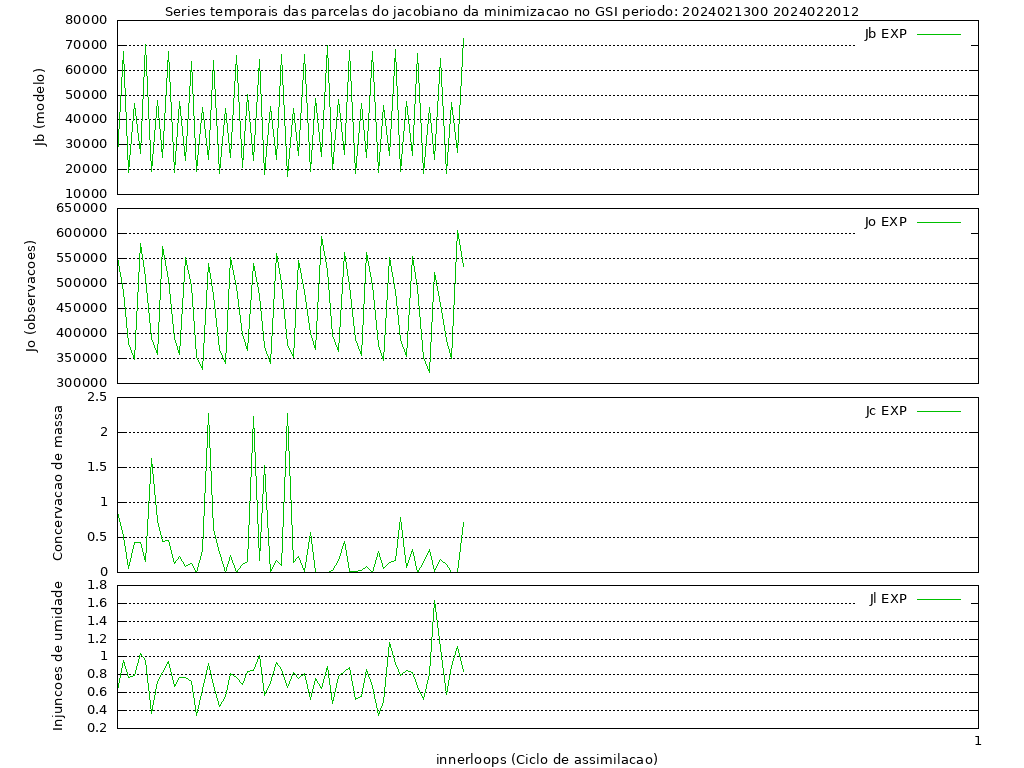Click the 'Concervacao de massa' y-axis label

pos(57,483)
